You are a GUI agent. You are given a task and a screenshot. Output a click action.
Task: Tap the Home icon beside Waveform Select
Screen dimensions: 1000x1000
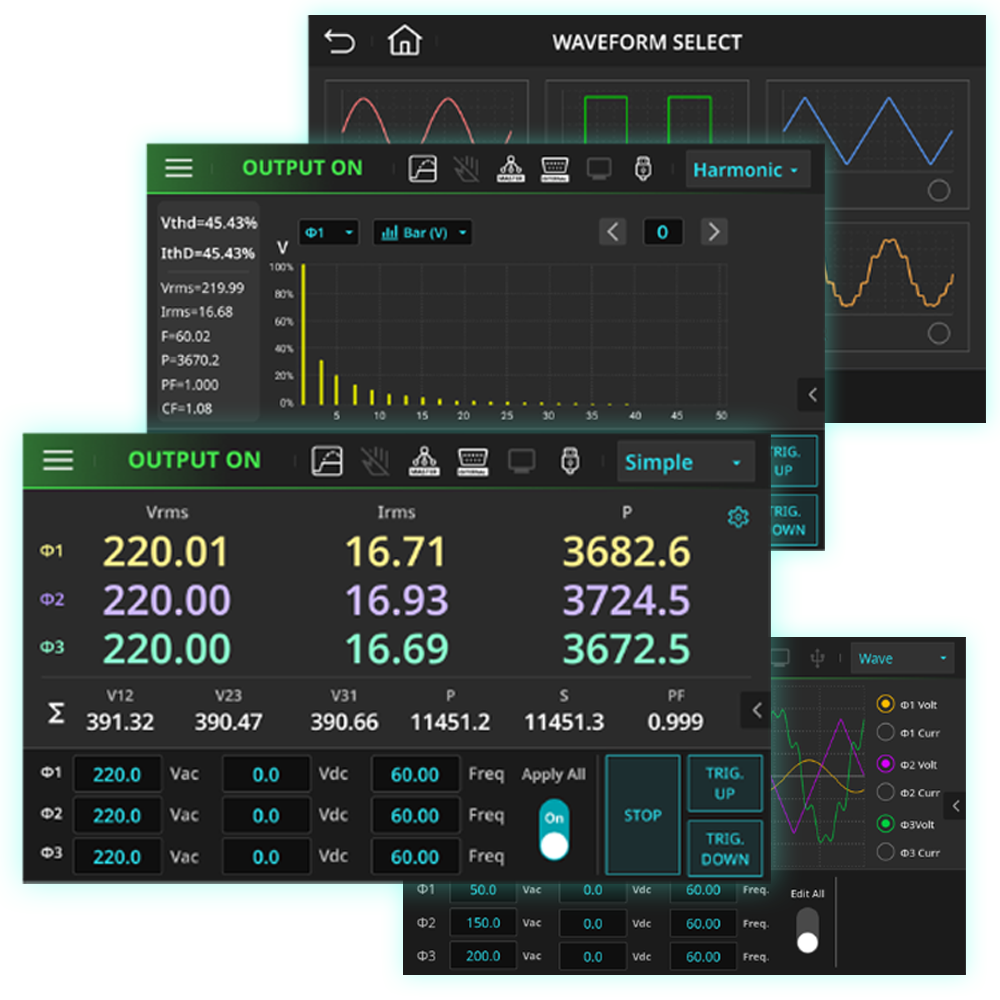coord(405,42)
